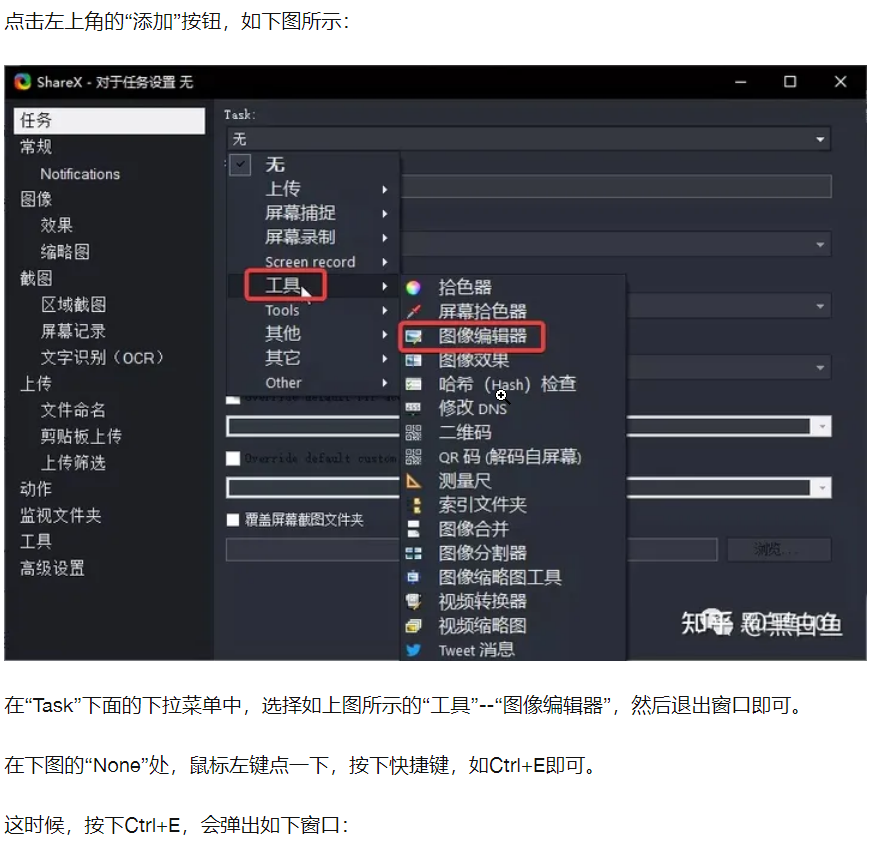Click the QR icon next to 二维码
This screenshot has height=853, width=872.
(x=413, y=433)
